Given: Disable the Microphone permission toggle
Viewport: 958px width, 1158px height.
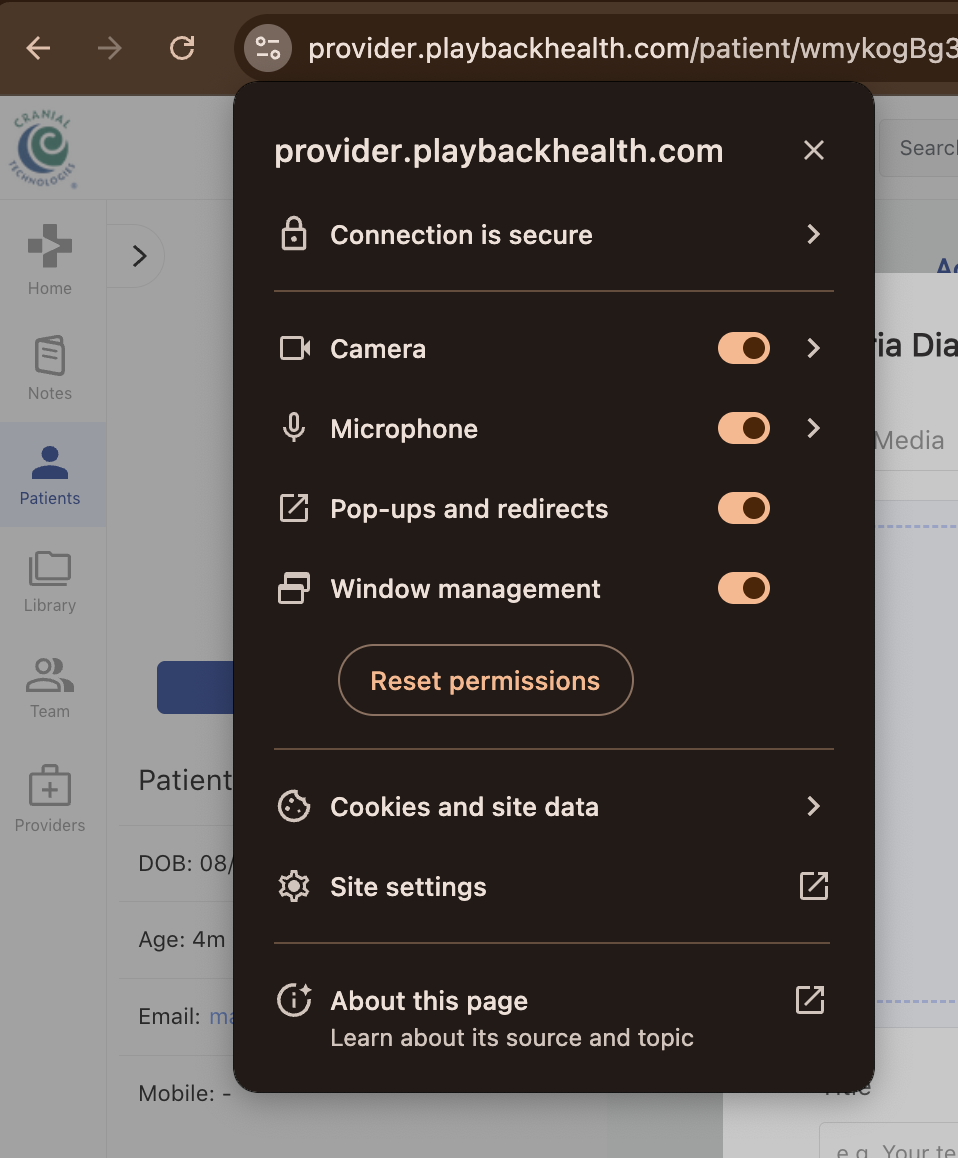Looking at the screenshot, I should pyautogui.click(x=744, y=428).
